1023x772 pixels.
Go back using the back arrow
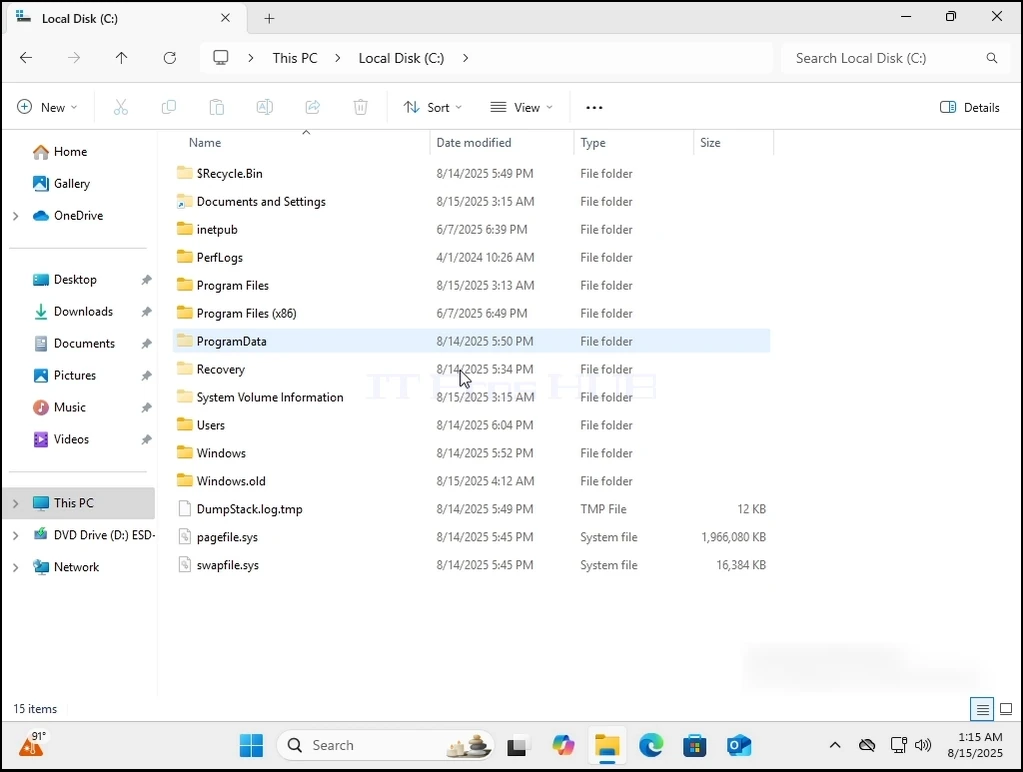point(26,58)
